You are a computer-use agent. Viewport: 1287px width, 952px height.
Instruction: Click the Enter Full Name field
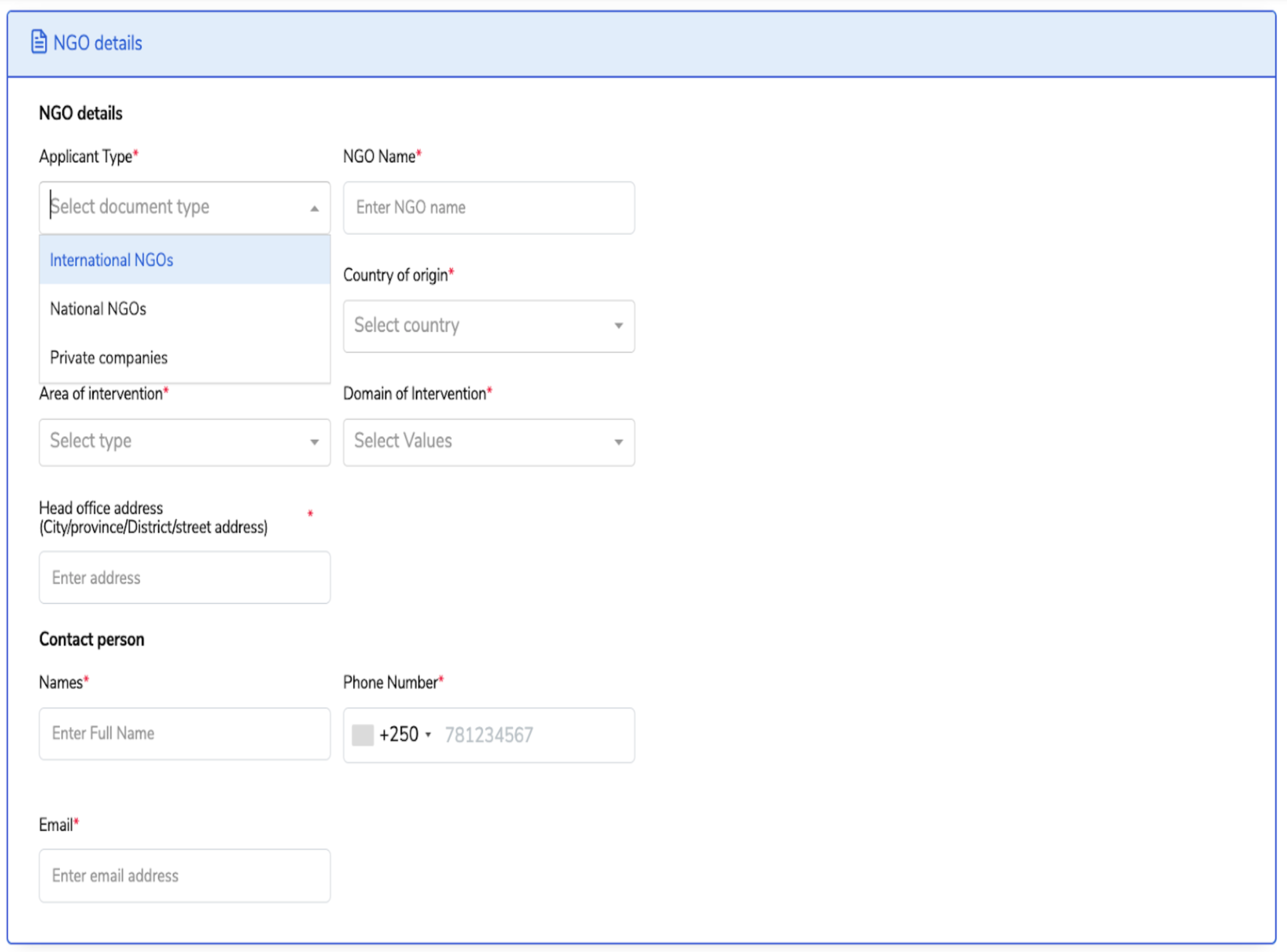184,733
